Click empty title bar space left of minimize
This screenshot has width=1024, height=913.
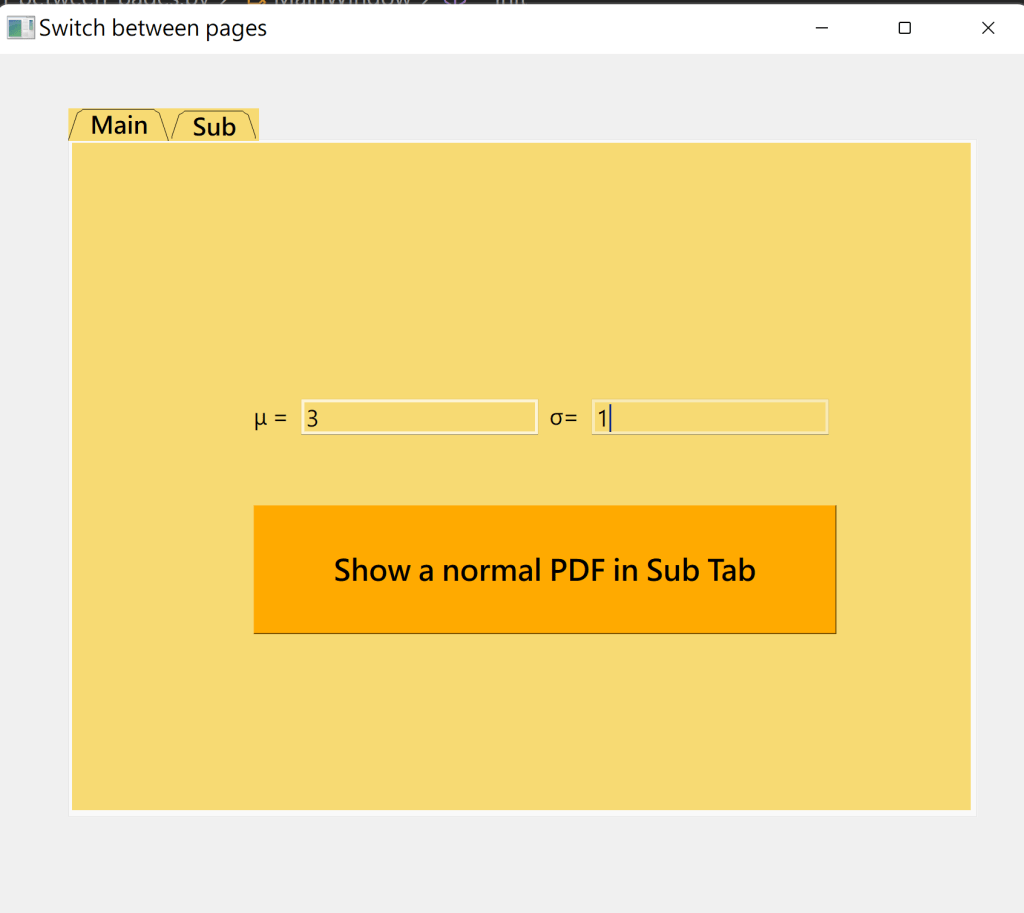[550, 28]
